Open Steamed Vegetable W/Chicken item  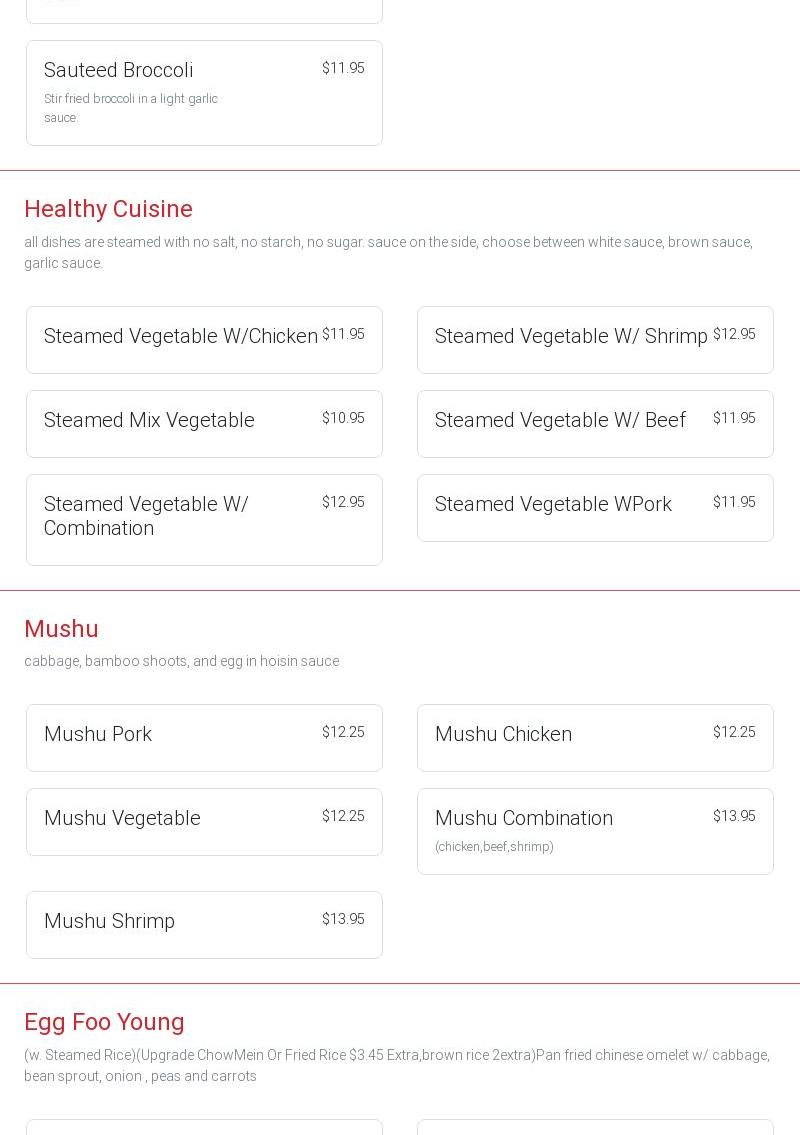[x=204, y=340]
